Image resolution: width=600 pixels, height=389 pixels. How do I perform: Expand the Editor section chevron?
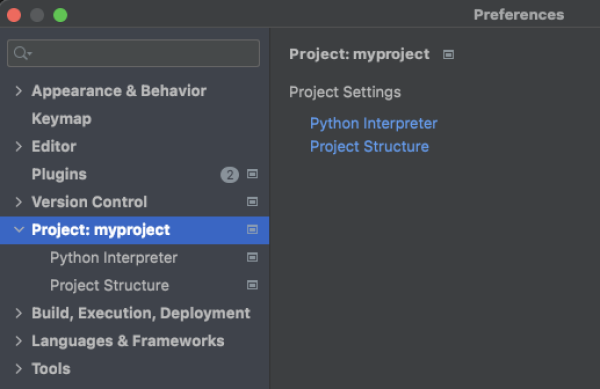18,146
